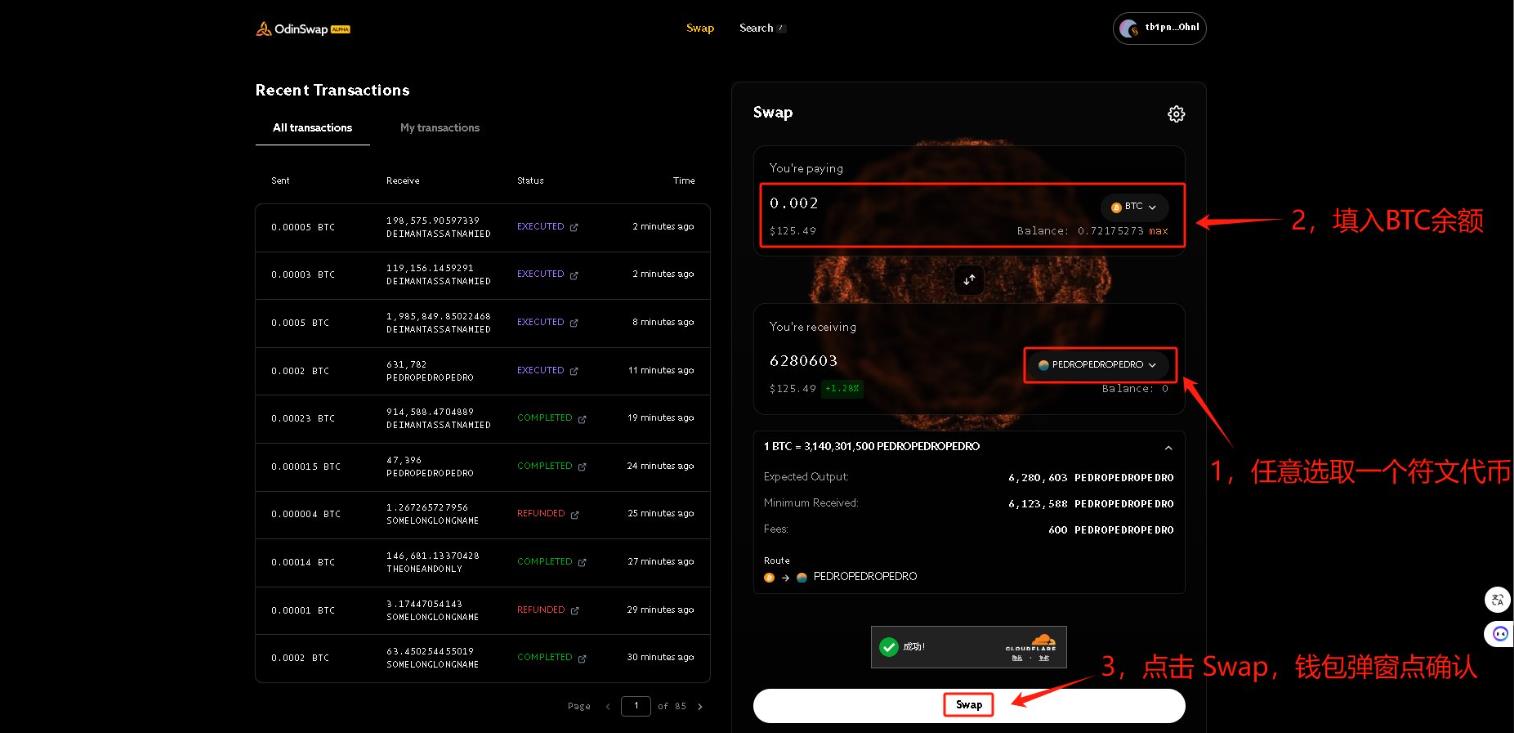This screenshot has width=1514, height=733.
Task: Click Balance: 0.72175273 text
Action: [x=1080, y=231]
